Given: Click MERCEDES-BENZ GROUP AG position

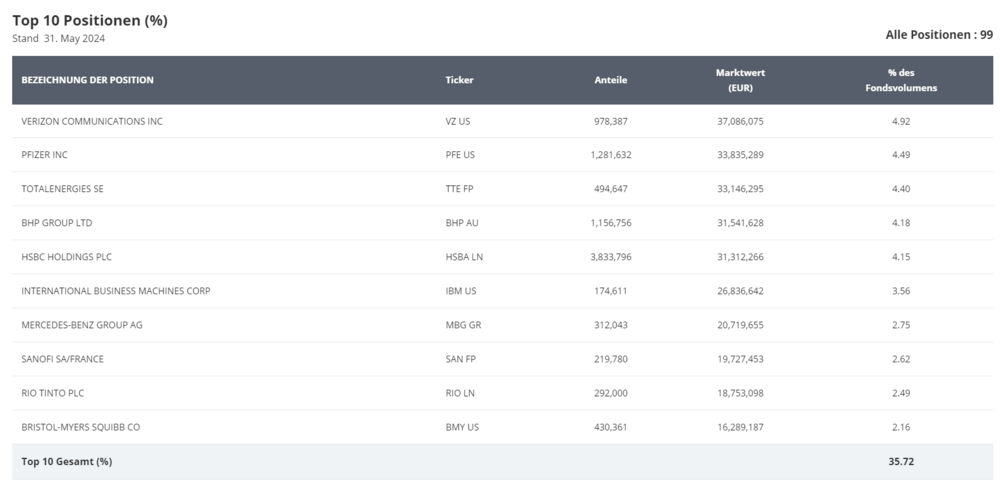Looking at the screenshot, I should [x=82, y=325].
